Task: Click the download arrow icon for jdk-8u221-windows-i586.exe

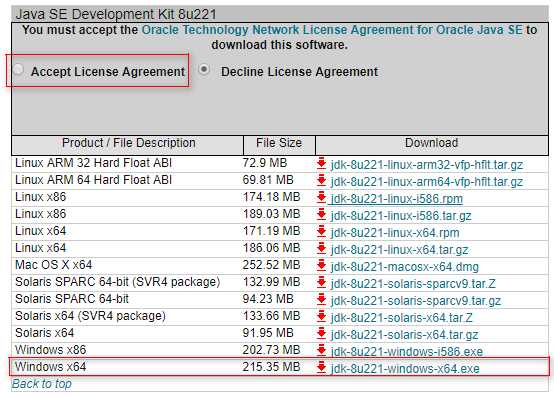Action: tap(321, 350)
